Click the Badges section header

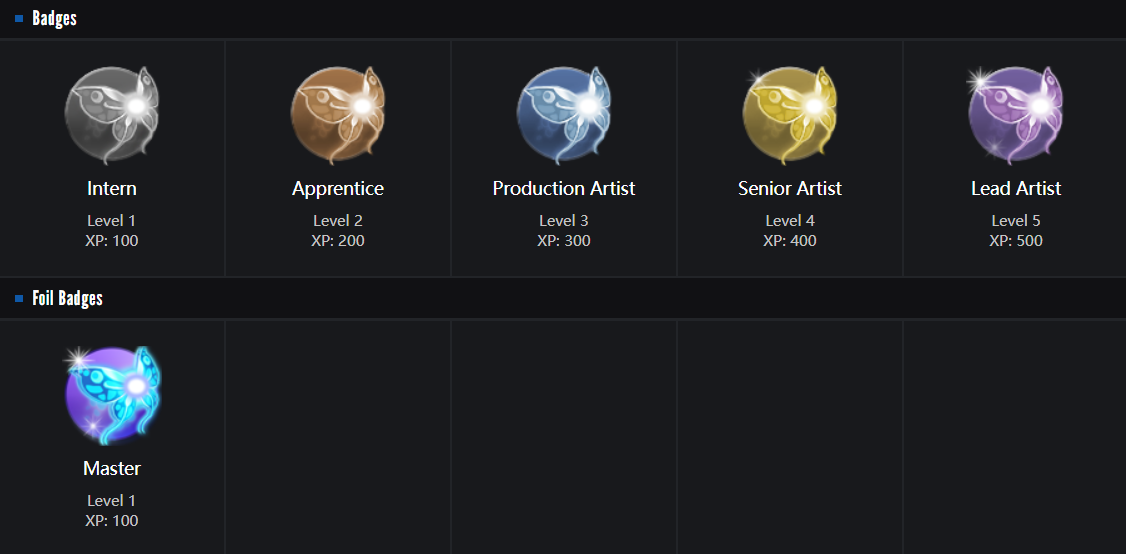coord(54,18)
